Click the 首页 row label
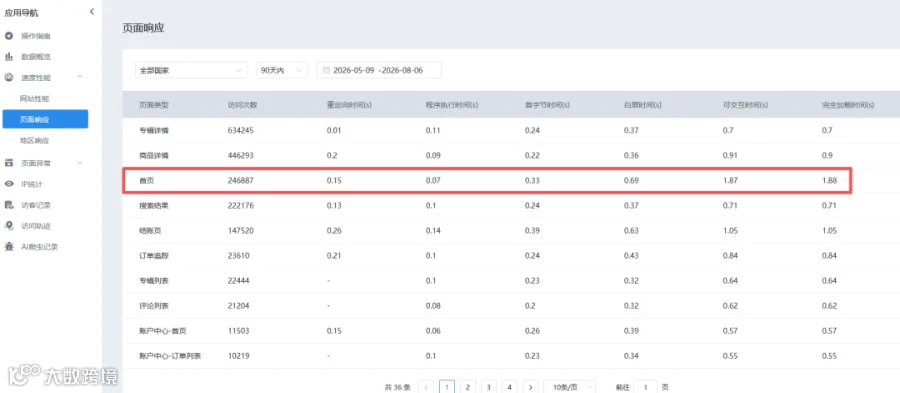Image resolution: width=900 pixels, height=393 pixels. [x=147, y=180]
